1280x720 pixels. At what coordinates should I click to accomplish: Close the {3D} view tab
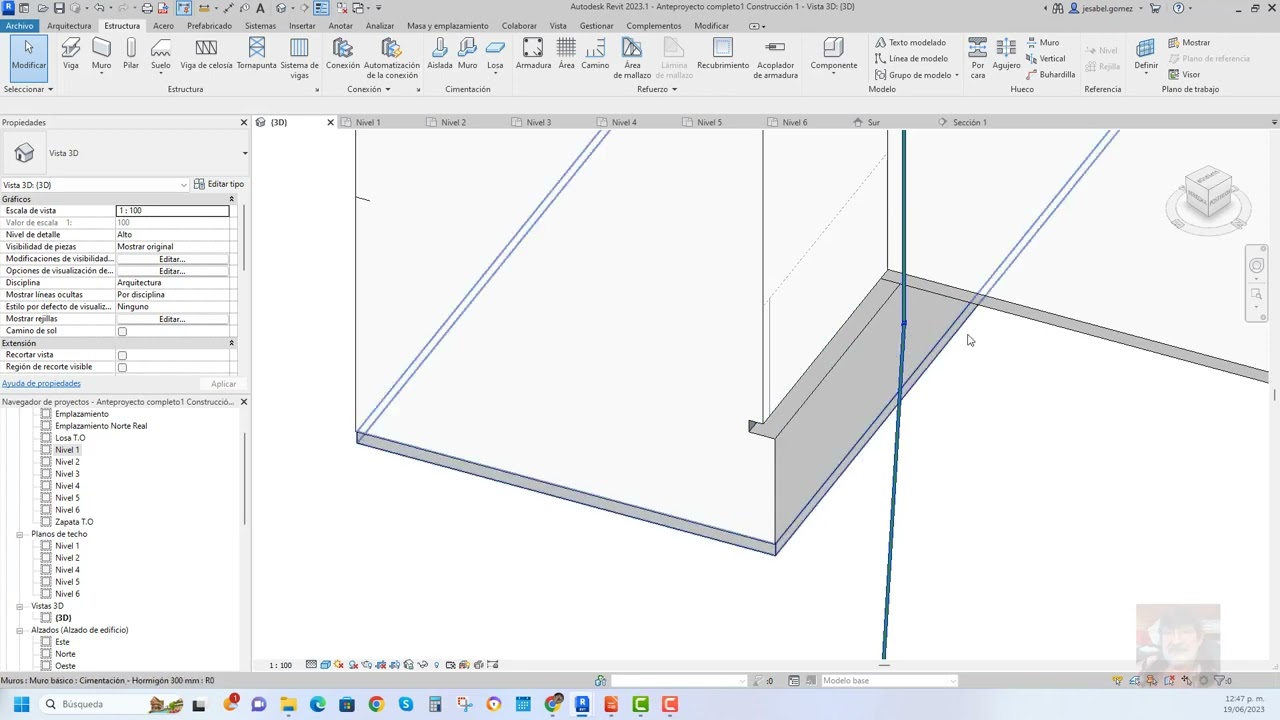[x=330, y=122]
